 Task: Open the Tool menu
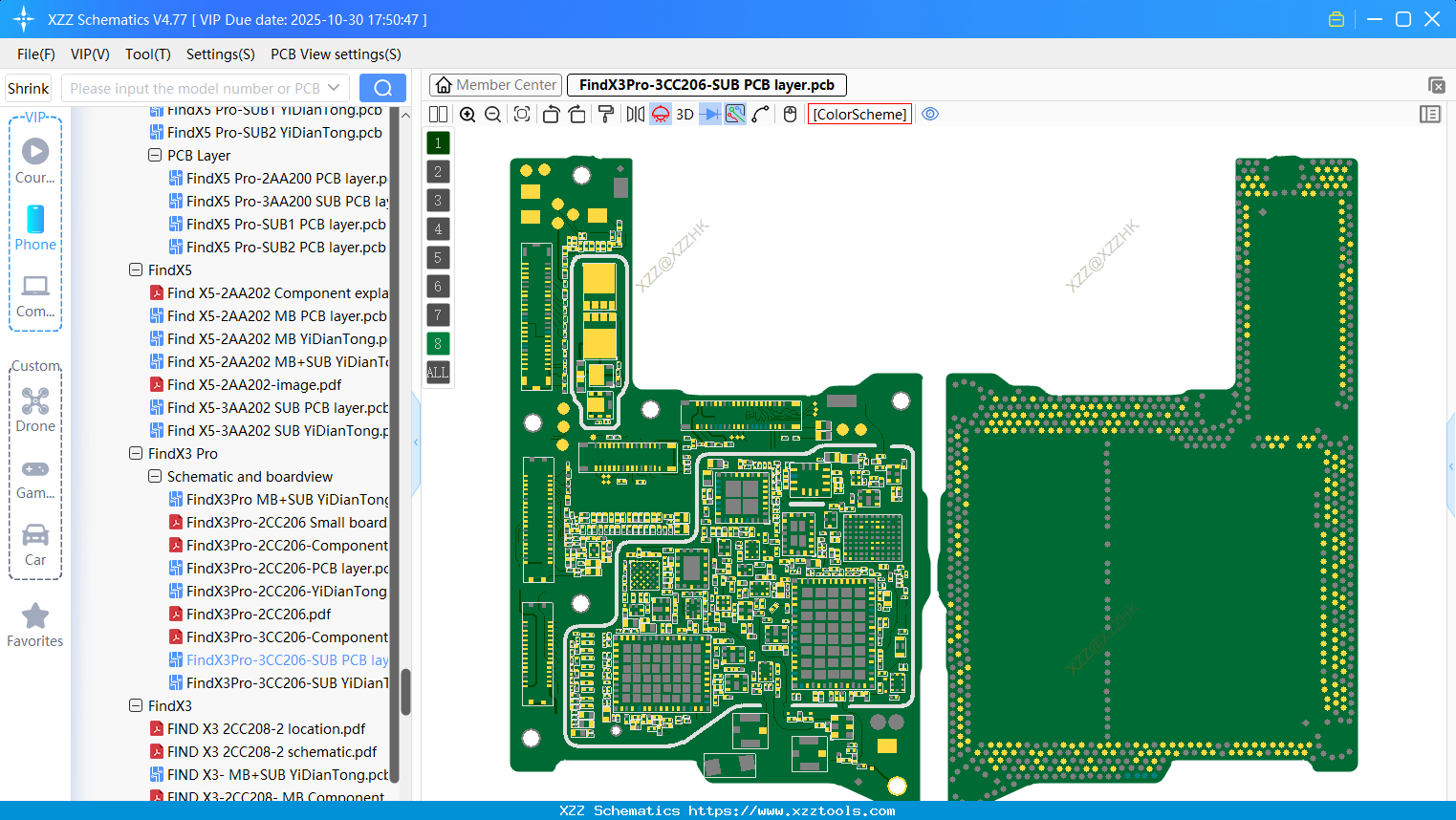click(147, 54)
